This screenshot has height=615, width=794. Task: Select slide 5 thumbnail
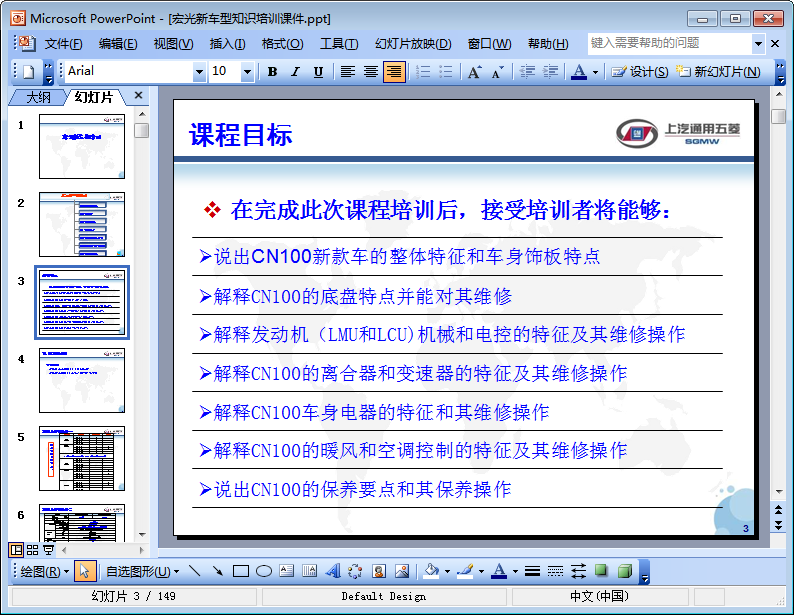(x=82, y=458)
